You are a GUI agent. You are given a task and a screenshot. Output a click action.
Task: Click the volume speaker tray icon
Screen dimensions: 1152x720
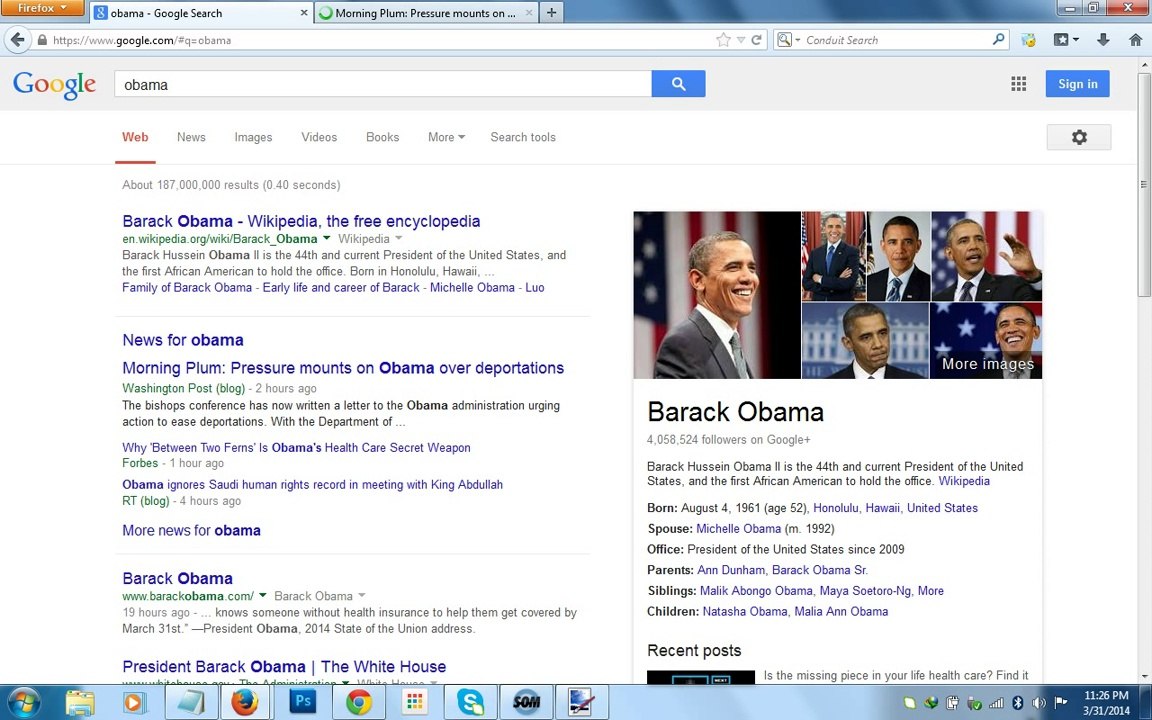tap(1039, 703)
